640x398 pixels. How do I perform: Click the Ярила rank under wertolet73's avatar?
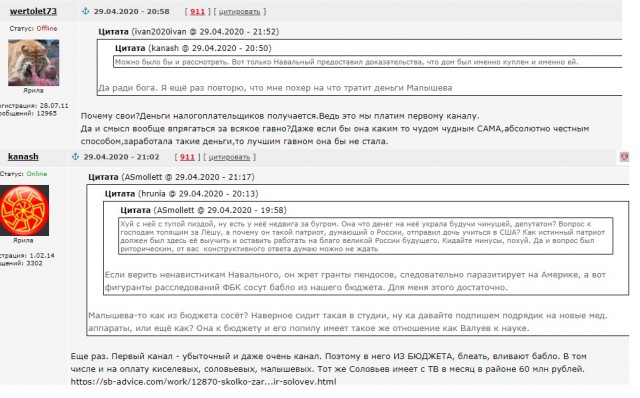coord(33,90)
